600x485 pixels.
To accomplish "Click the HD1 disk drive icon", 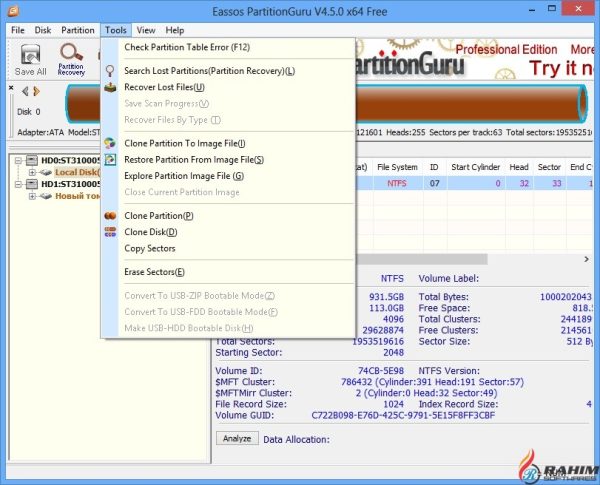I will click(32, 184).
